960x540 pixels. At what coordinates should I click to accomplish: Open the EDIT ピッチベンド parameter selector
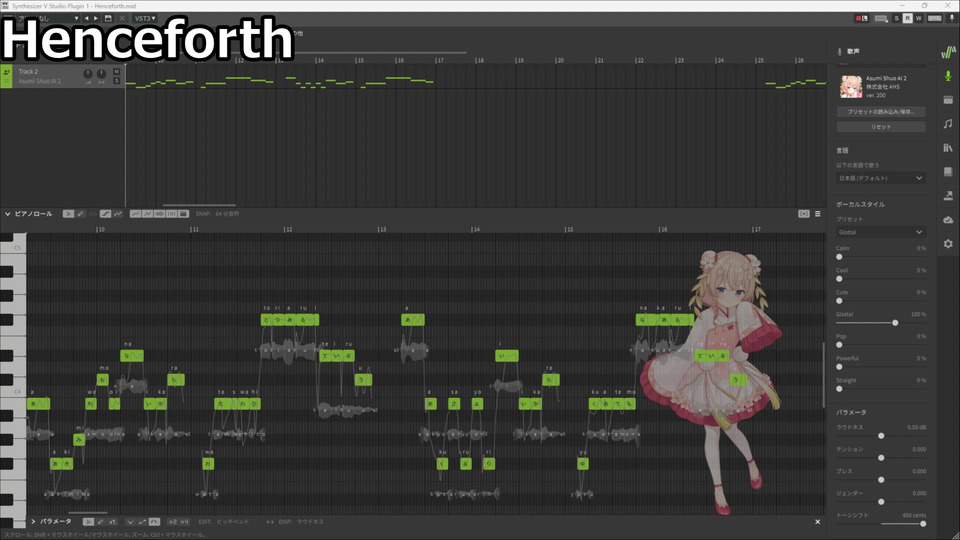223,522
